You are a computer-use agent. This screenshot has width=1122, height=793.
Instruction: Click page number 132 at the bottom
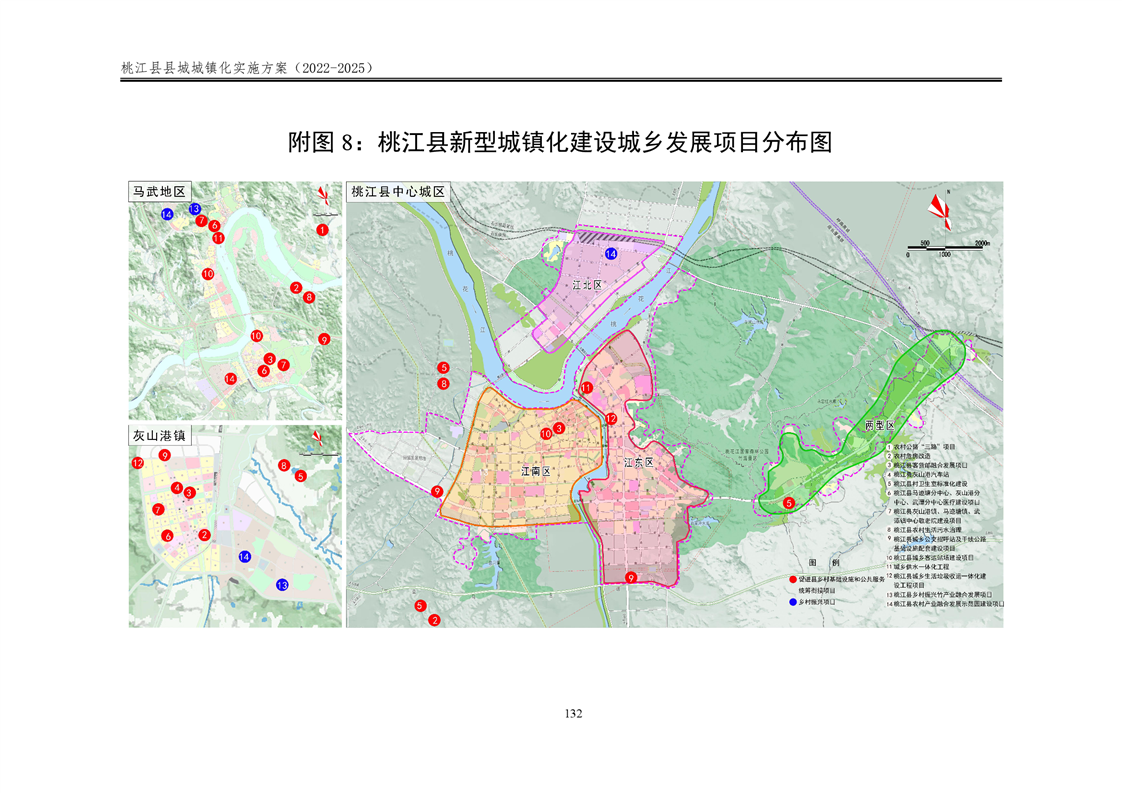pos(573,714)
